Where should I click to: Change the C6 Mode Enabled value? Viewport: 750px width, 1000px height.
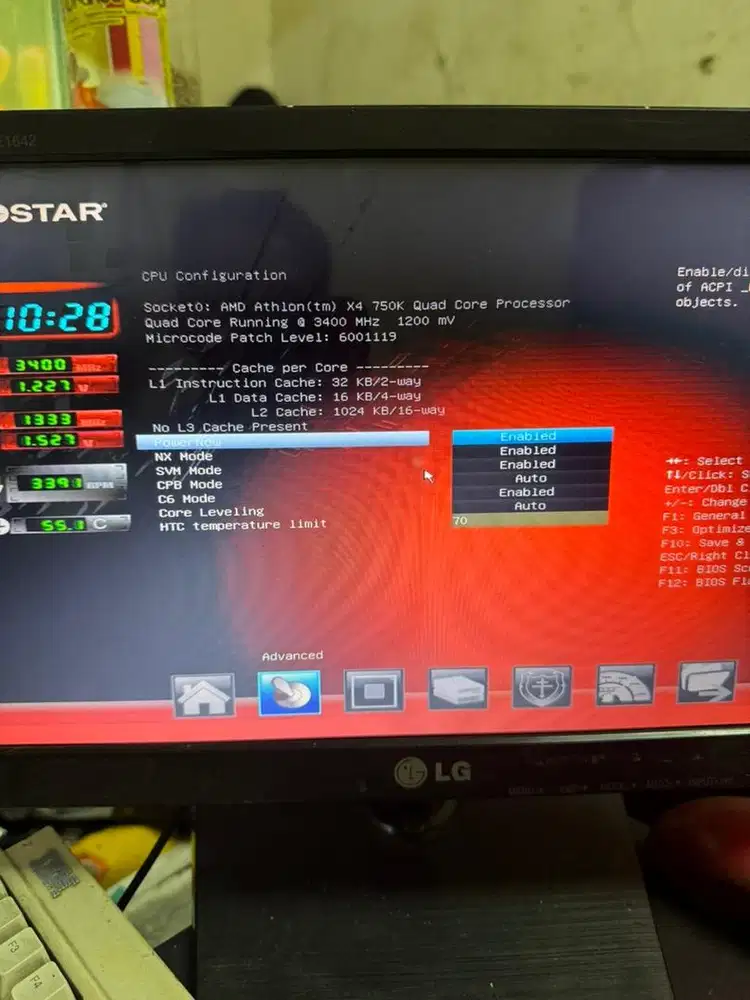coord(530,492)
